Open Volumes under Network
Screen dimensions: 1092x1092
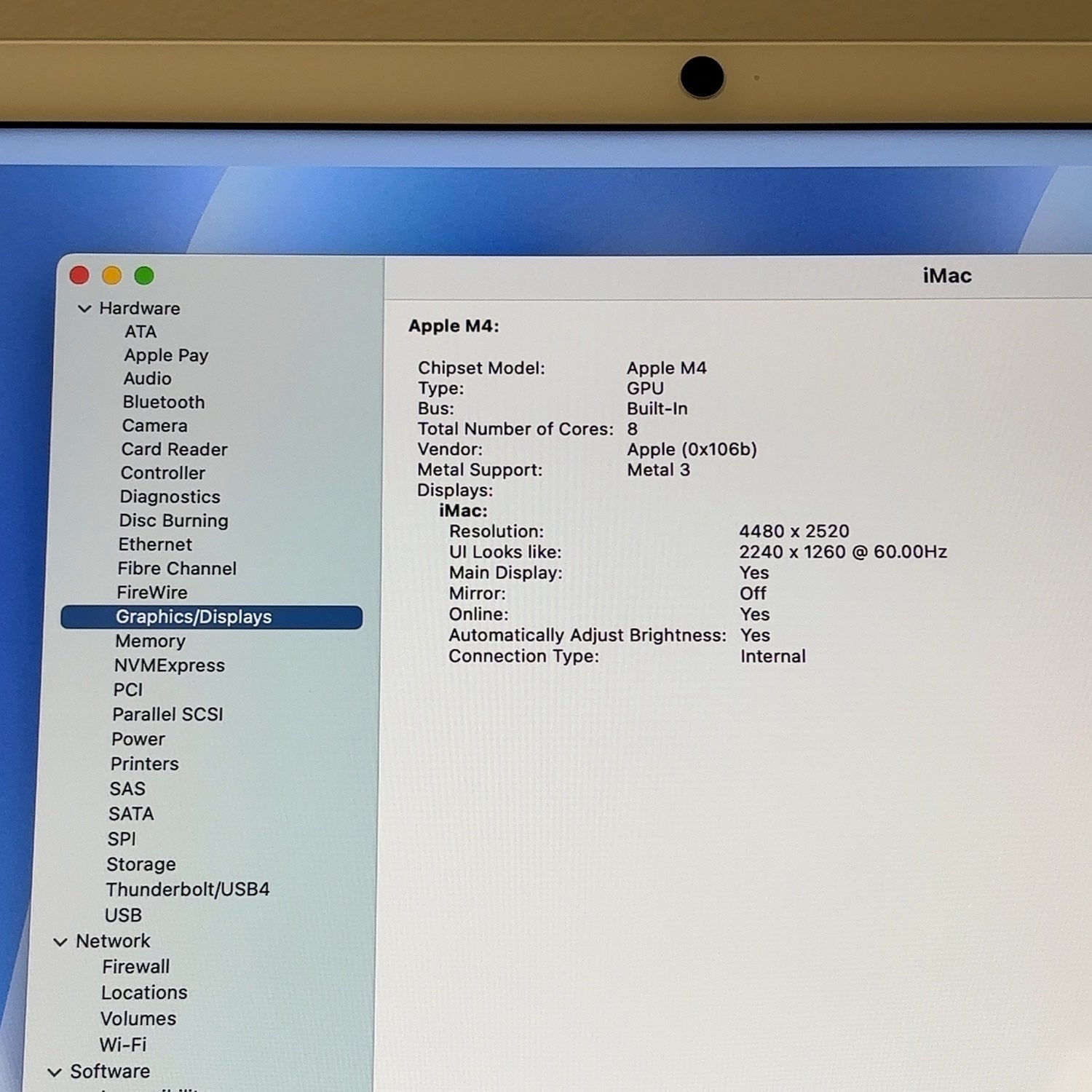pos(138,1018)
